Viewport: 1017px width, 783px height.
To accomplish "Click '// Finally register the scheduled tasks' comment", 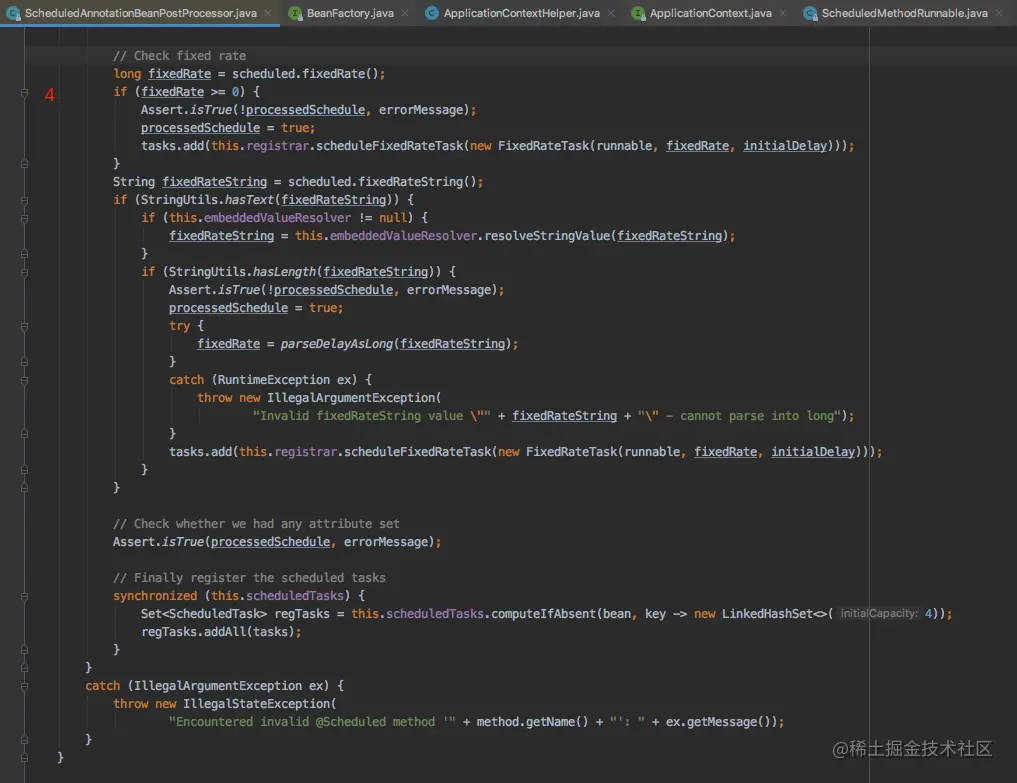I will (249, 578).
